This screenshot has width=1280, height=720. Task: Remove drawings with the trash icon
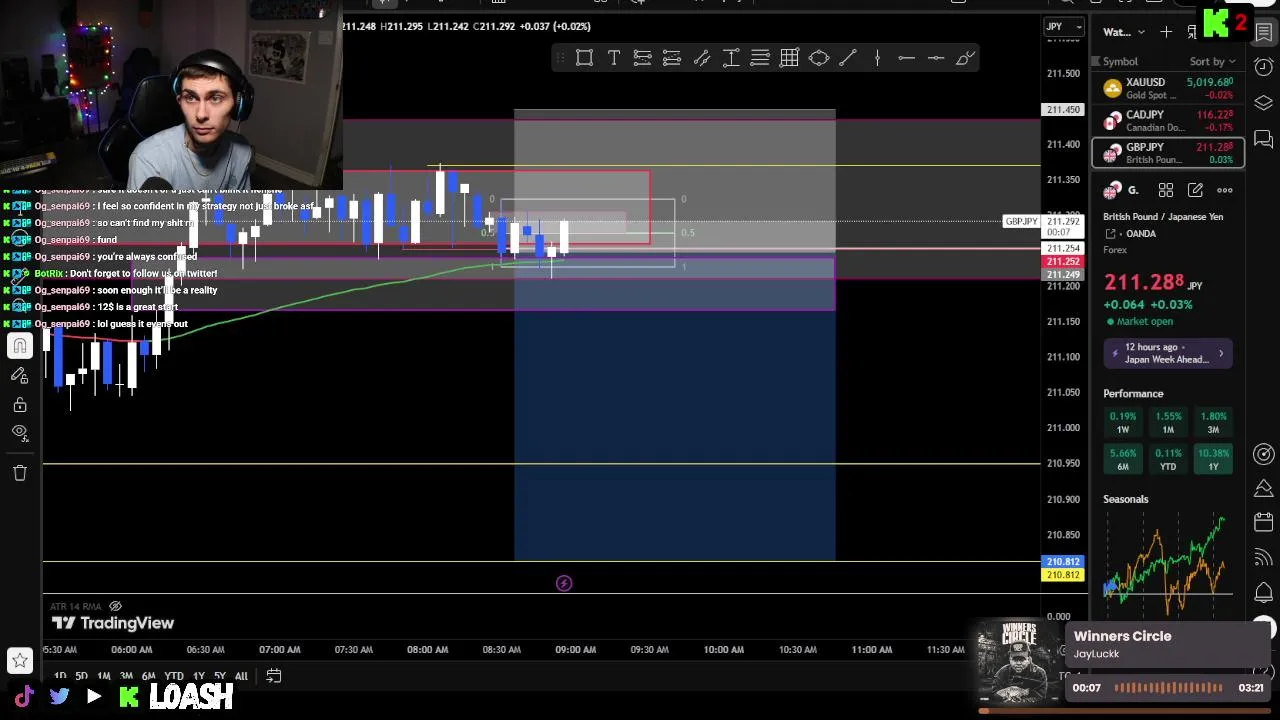click(19, 473)
